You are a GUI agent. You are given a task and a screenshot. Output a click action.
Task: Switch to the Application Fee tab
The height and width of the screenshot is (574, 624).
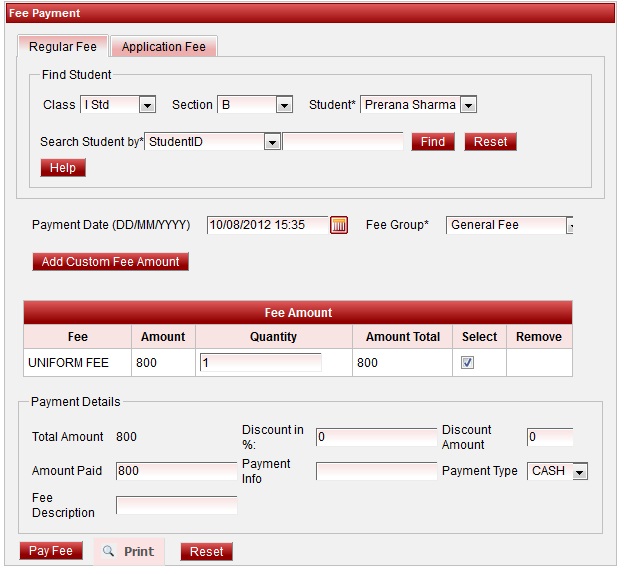pos(163,47)
